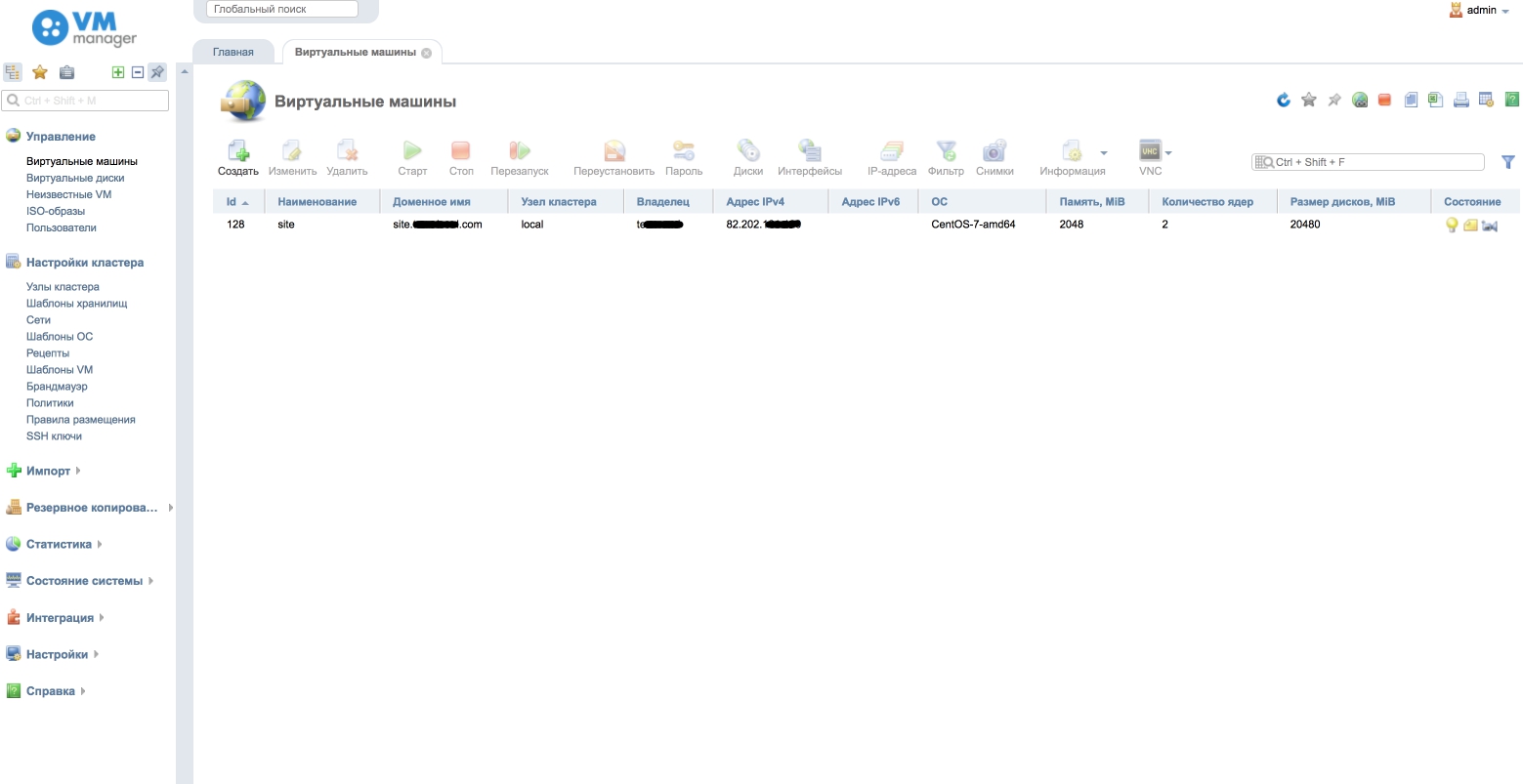Click the blue refresh icon in header

[1284, 100]
